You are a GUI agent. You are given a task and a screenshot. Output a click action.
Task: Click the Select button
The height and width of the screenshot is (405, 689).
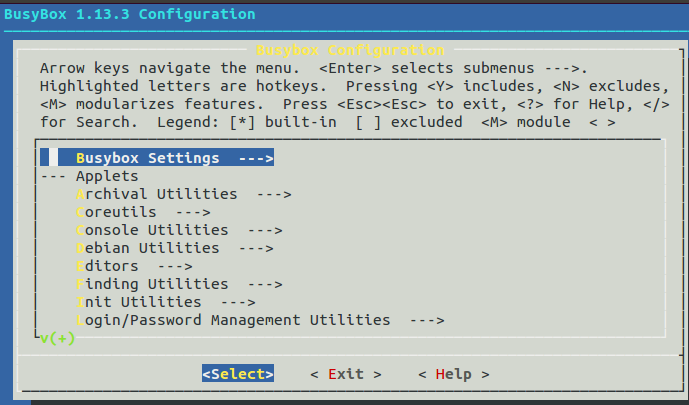(238, 374)
